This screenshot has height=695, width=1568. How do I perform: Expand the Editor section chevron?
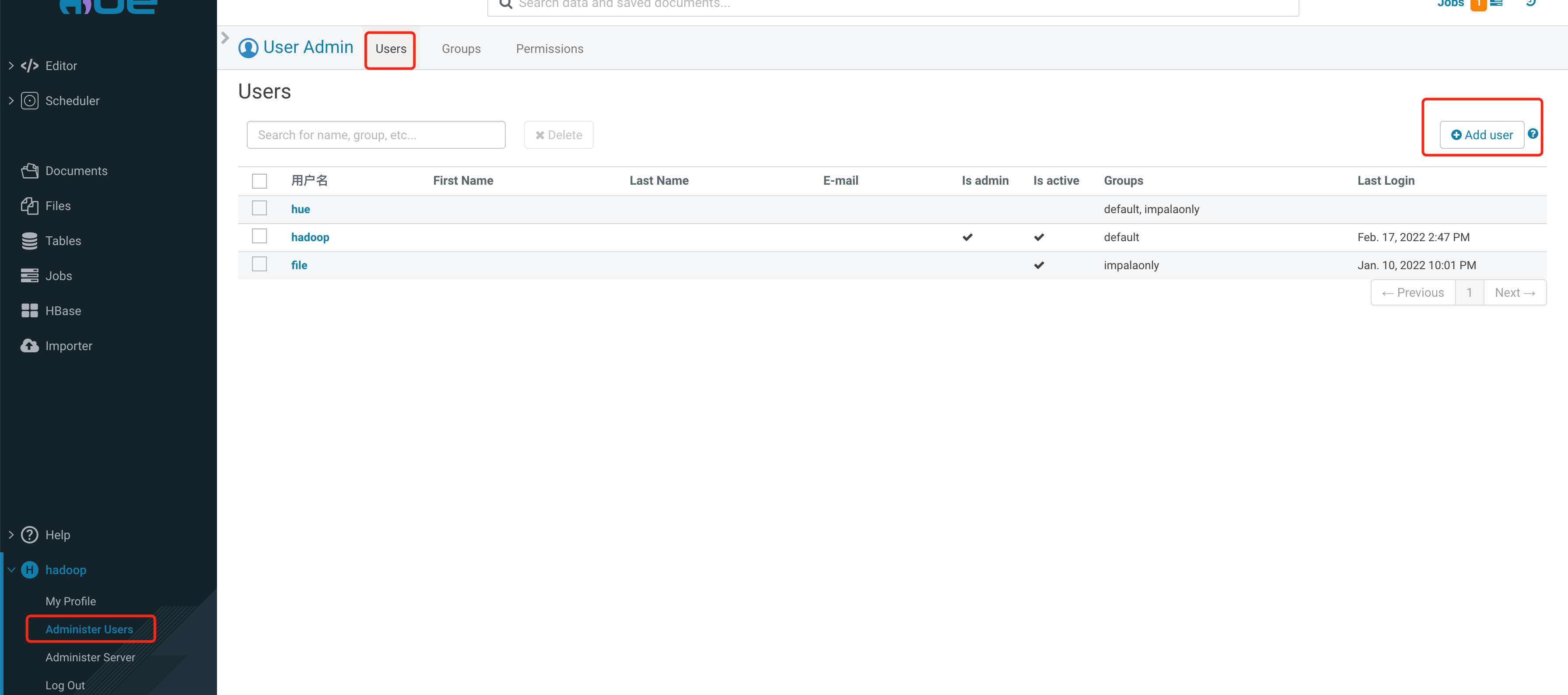click(x=11, y=66)
